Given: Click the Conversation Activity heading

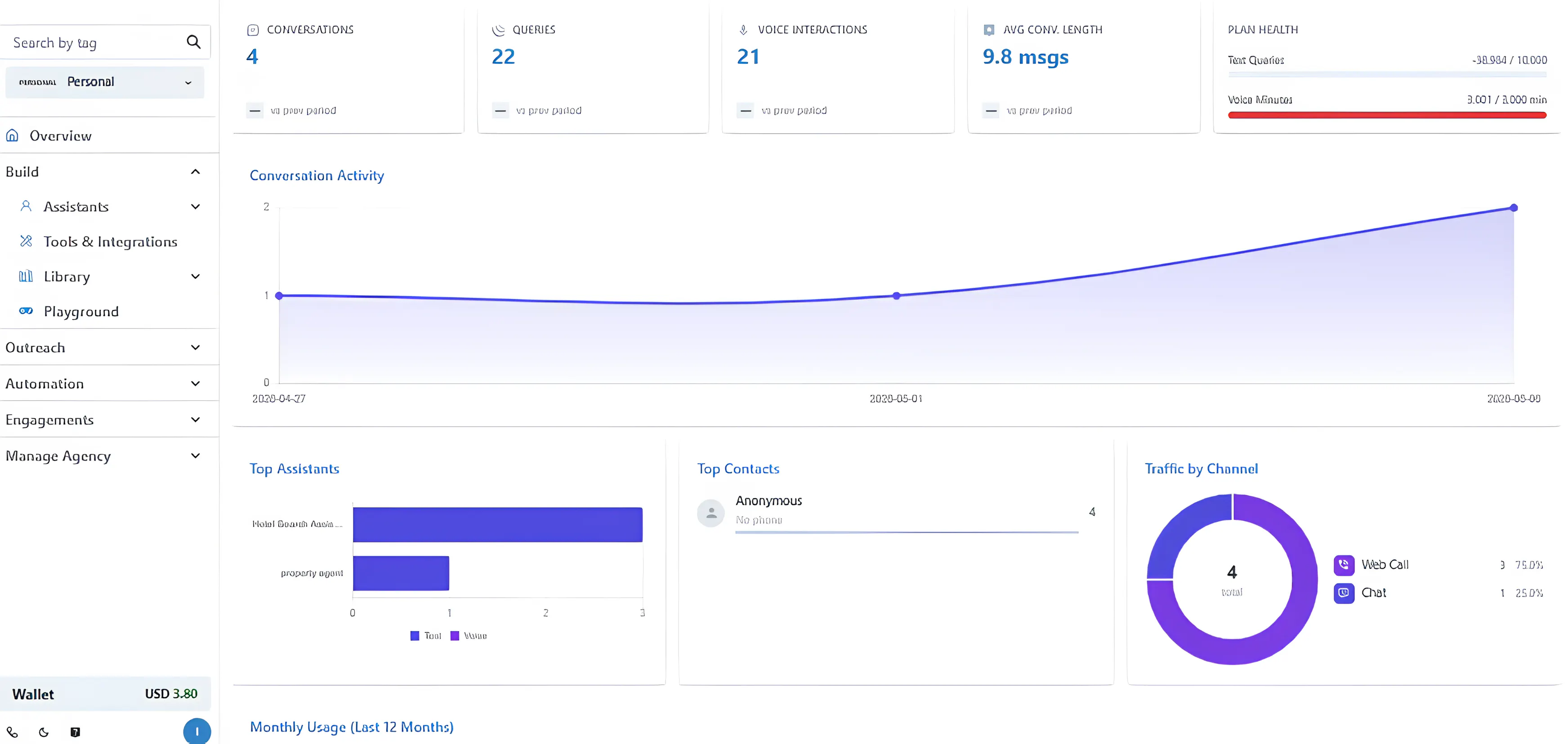Looking at the screenshot, I should coord(317,175).
